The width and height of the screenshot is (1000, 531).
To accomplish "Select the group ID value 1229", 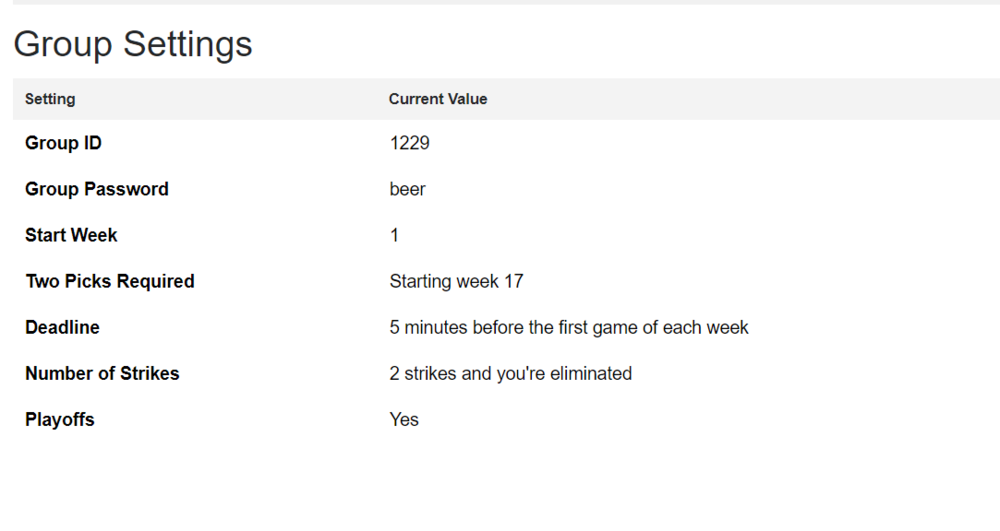I will [x=409, y=143].
